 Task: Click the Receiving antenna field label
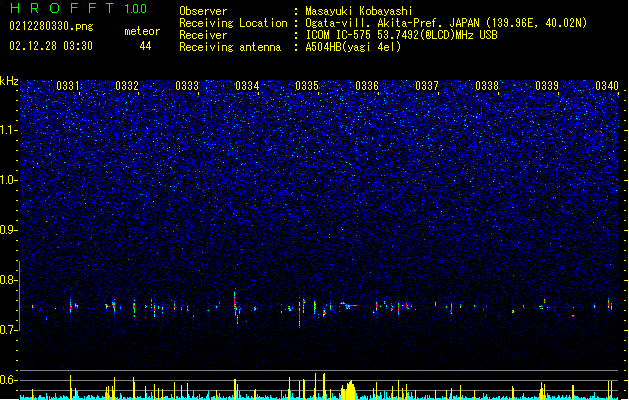[x=230, y=47]
